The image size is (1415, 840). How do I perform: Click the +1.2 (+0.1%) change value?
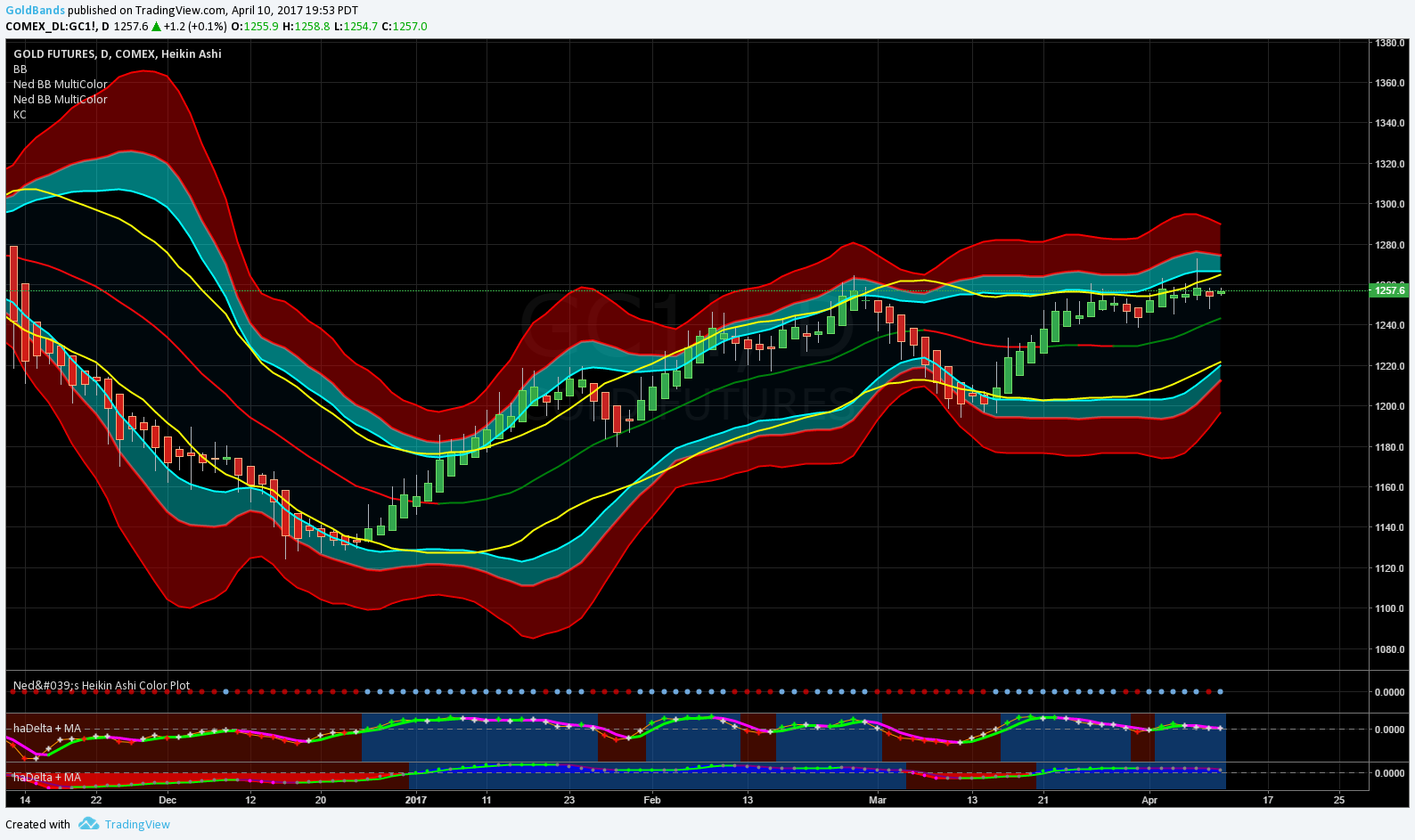coord(195,27)
